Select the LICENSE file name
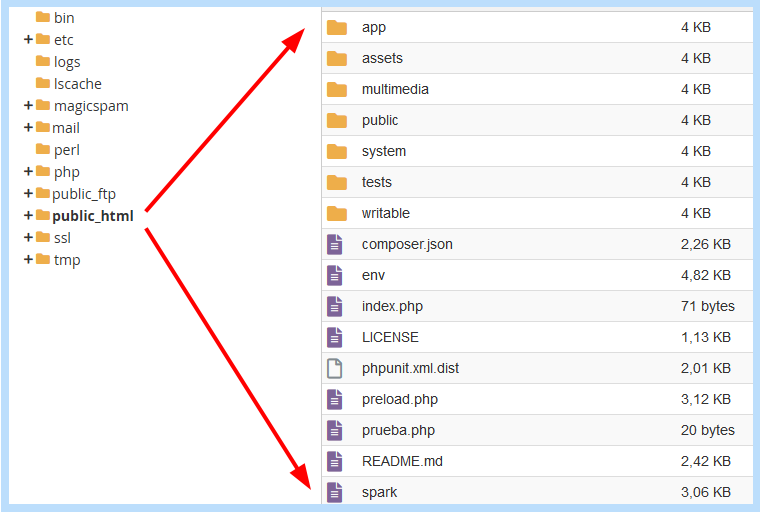 (x=390, y=337)
